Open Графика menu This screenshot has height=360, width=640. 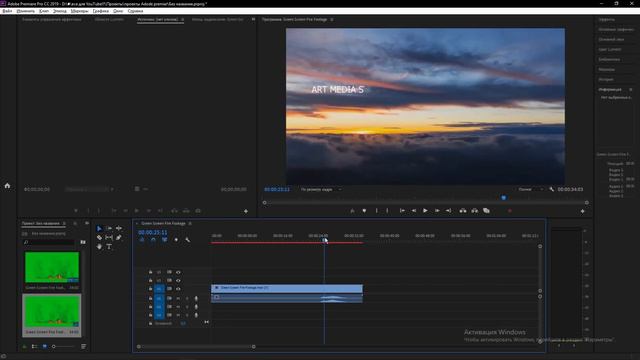point(100,11)
